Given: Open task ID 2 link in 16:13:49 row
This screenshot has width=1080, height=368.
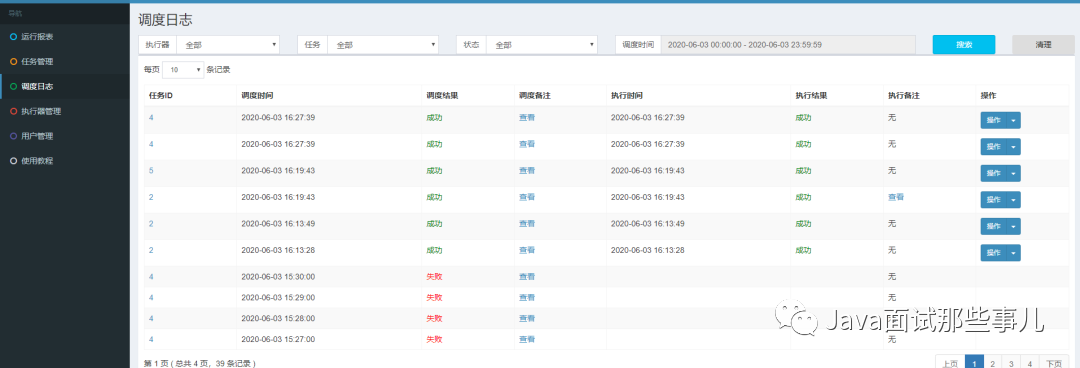Looking at the screenshot, I should pyautogui.click(x=151, y=223).
